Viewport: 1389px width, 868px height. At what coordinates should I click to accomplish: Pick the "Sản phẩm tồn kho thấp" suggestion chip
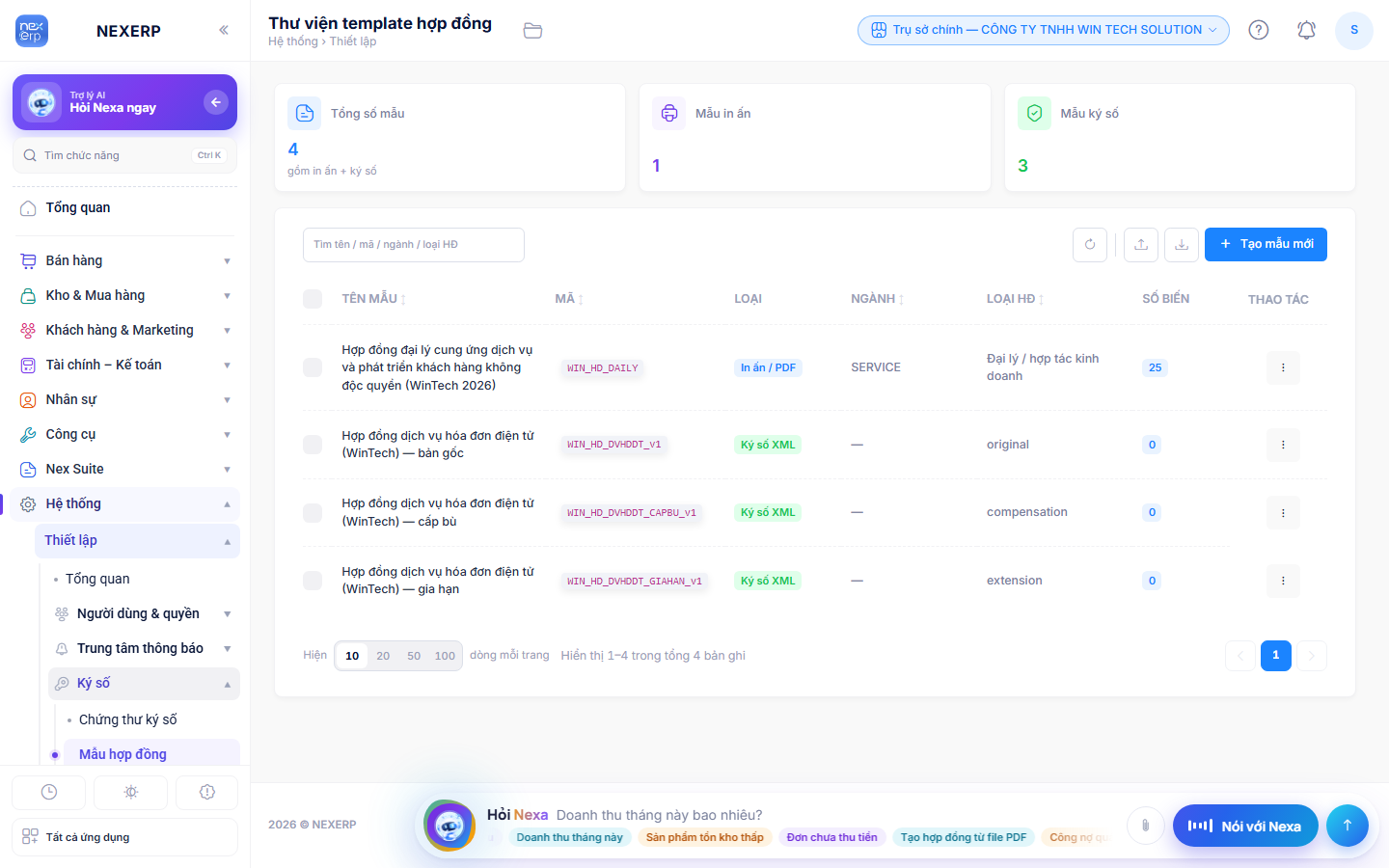tap(705, 837)
